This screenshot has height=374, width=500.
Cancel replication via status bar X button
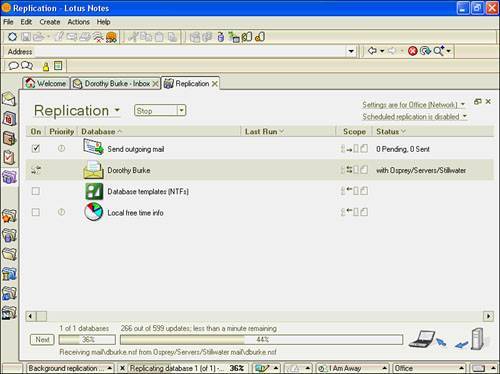(x=122, y=368)
